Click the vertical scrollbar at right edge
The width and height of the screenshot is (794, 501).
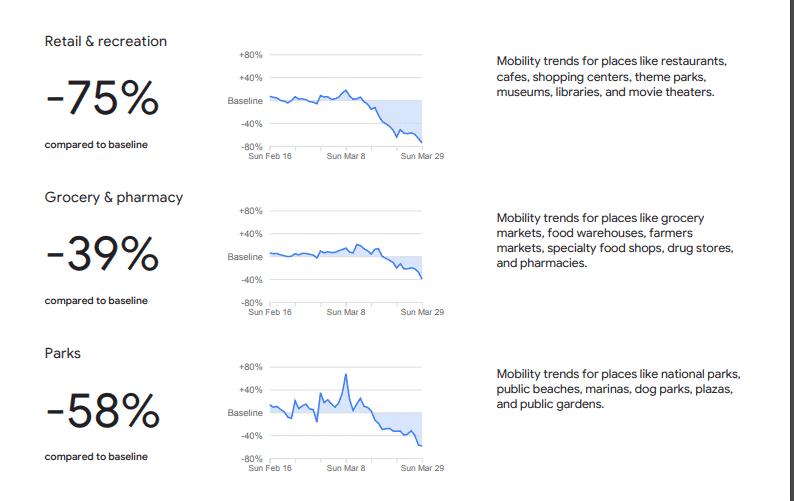791,250
